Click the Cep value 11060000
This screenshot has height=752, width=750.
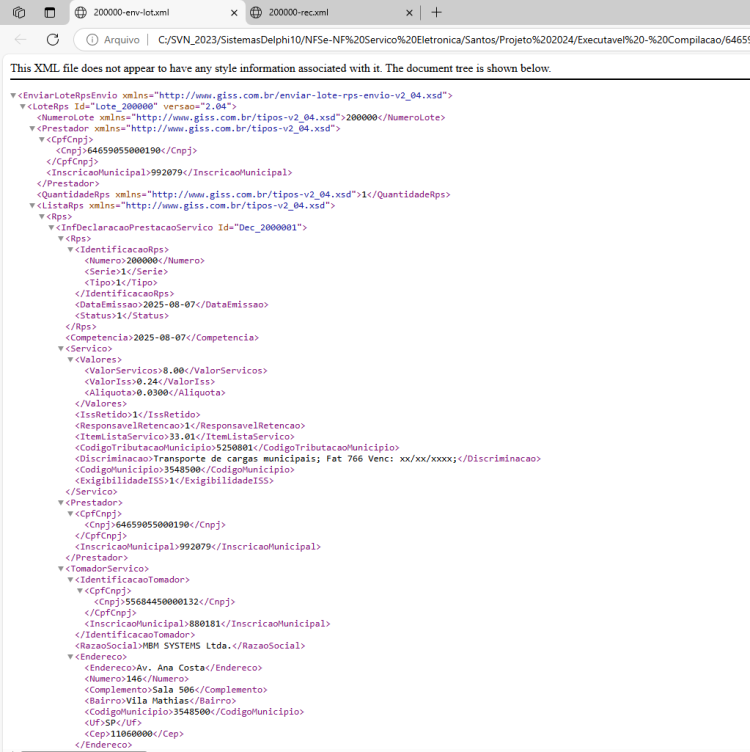[x=131, y=734]
